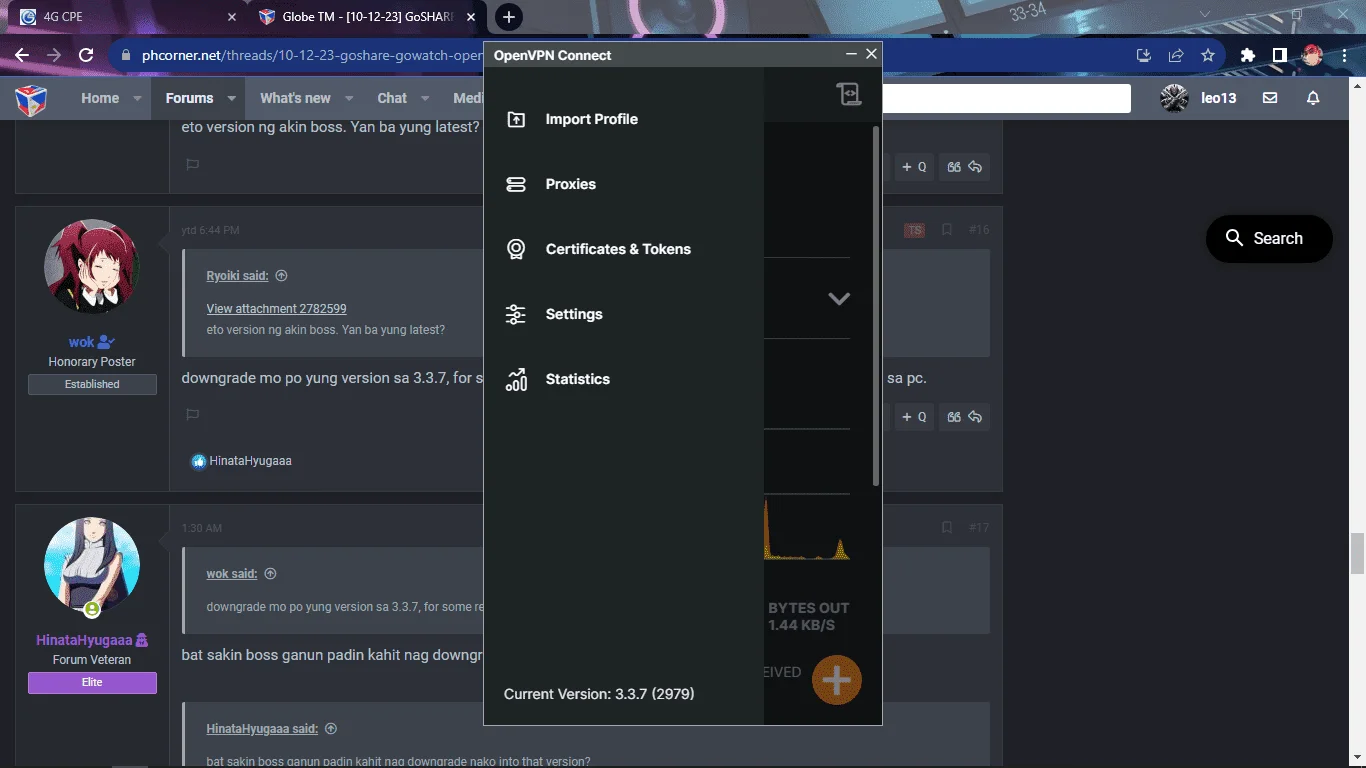Open Chrome's side panel icon
This screenshot has width=1366, height=768.
[x=1279, y=55]
